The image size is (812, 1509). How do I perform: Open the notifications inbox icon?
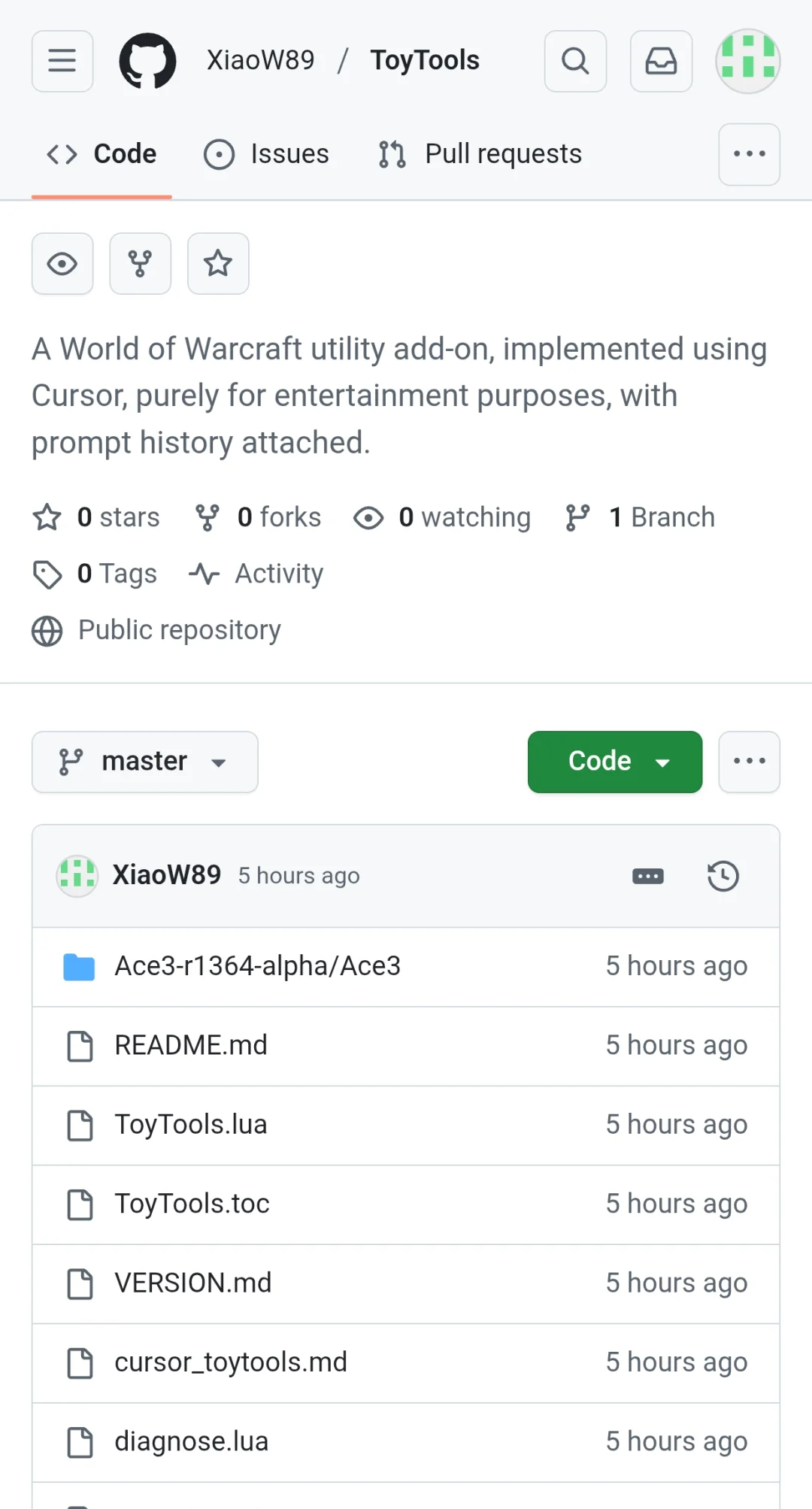point(661,61)
